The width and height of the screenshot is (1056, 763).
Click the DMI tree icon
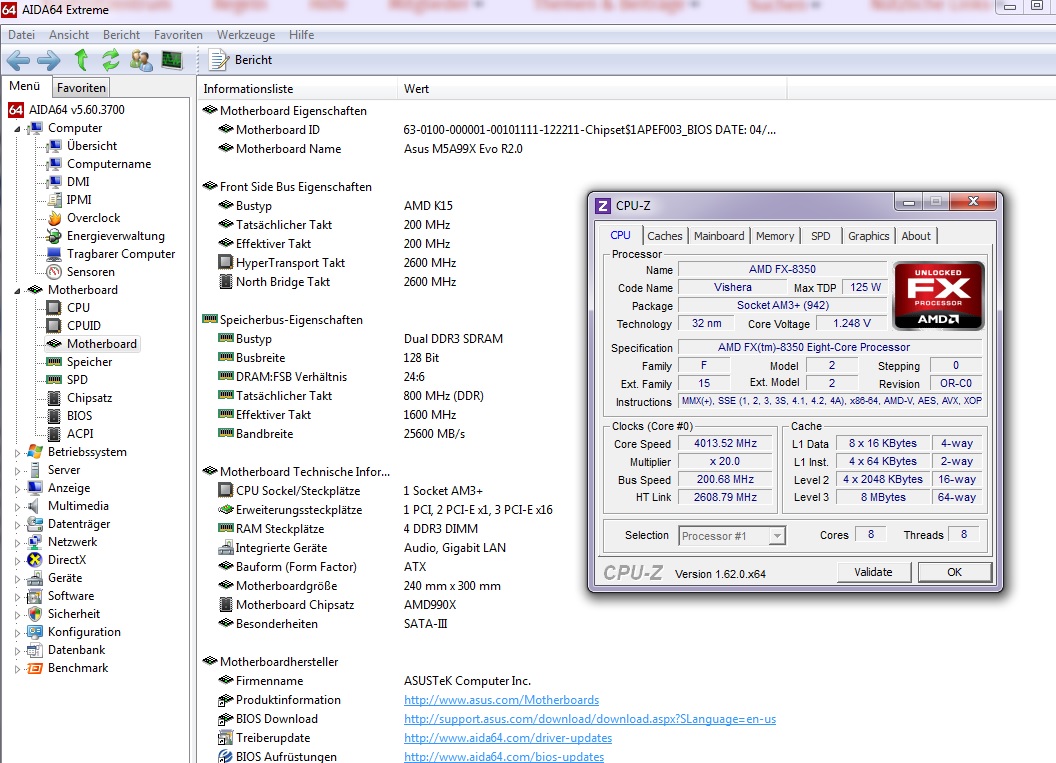click(54, 182)
